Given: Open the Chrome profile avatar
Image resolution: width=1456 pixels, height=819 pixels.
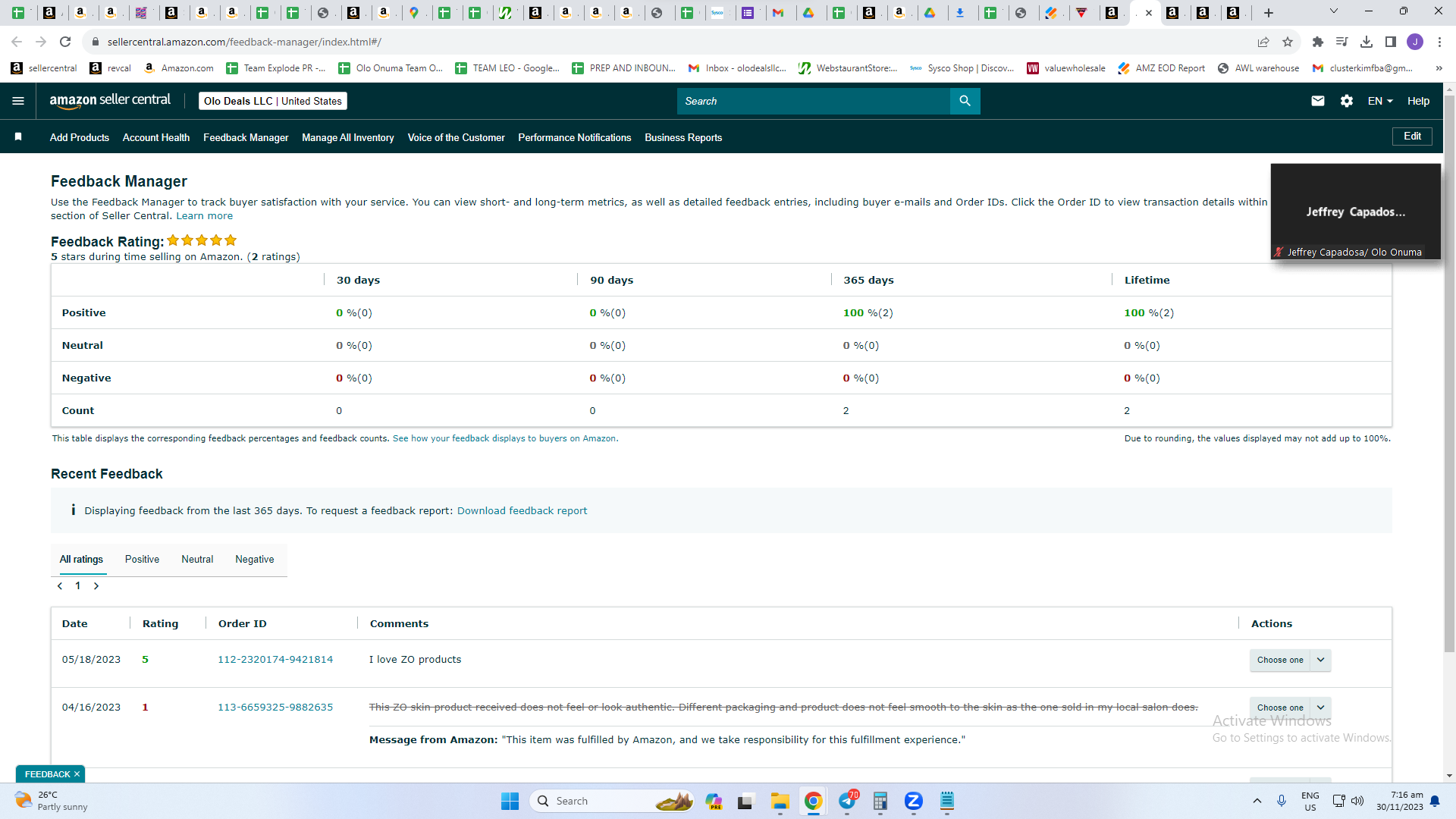Looking at the screenshot, I should coord(1415,42).
